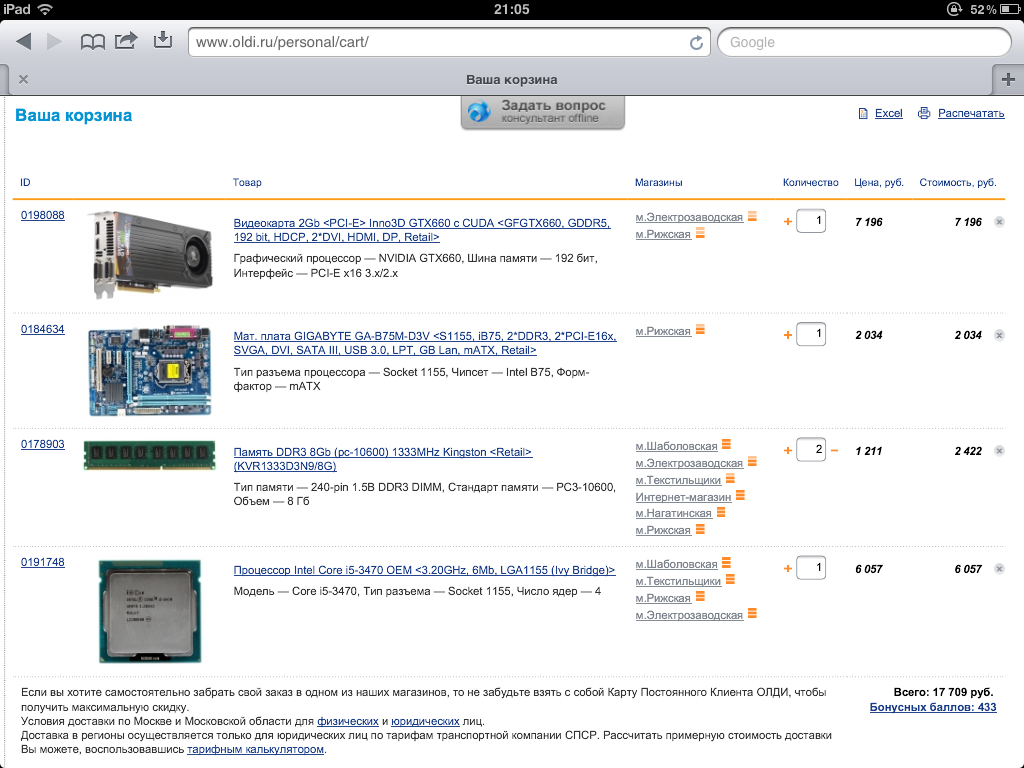Click the video card quantity field
1024x768 pixels.
click(811, 221)
